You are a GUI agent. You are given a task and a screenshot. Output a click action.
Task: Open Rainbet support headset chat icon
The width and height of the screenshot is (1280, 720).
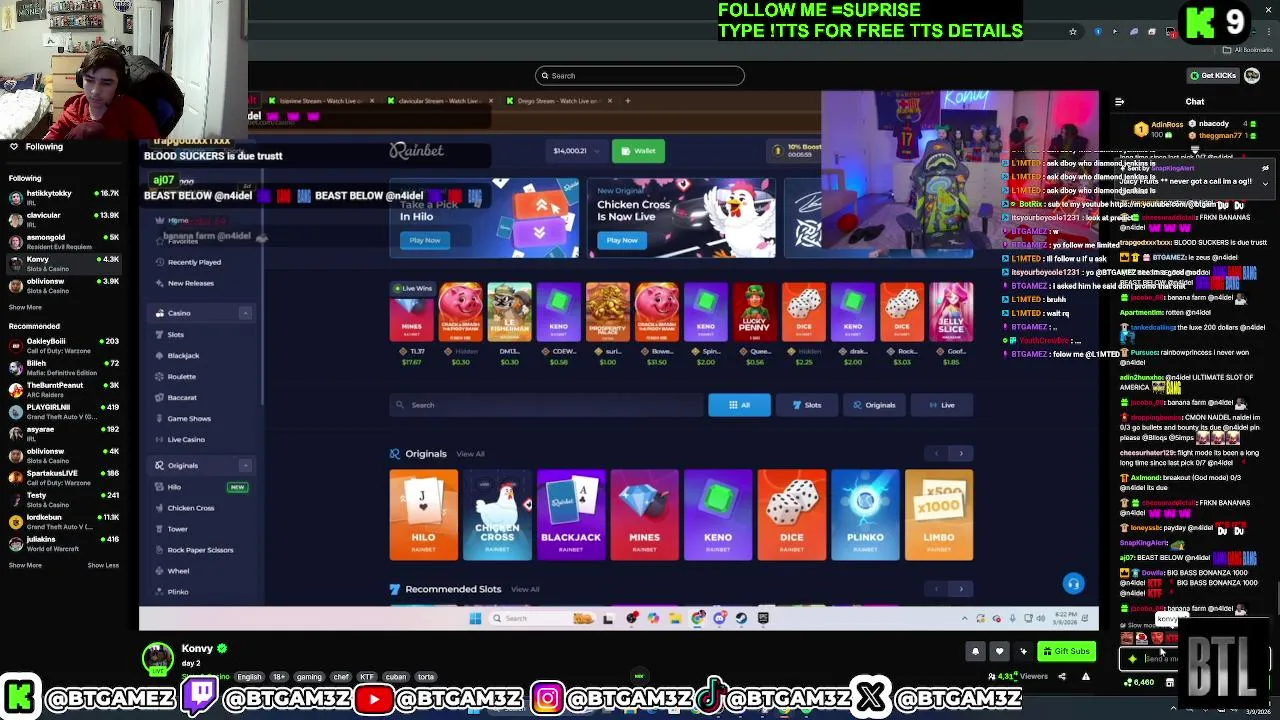(x=1073, y=584)
